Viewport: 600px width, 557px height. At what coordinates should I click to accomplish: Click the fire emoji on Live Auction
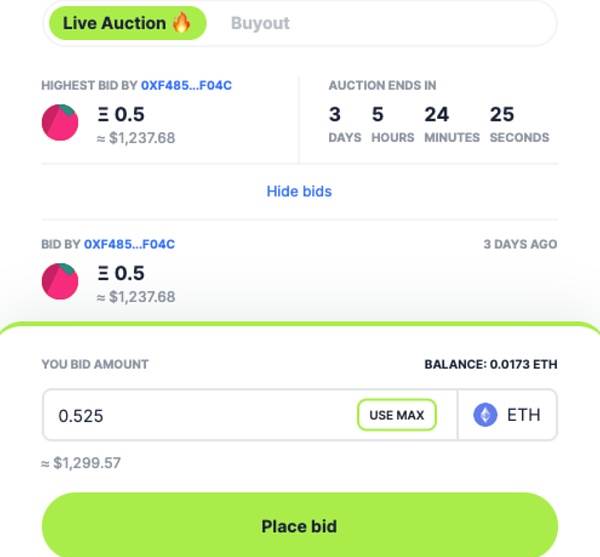tap(181, 22)
